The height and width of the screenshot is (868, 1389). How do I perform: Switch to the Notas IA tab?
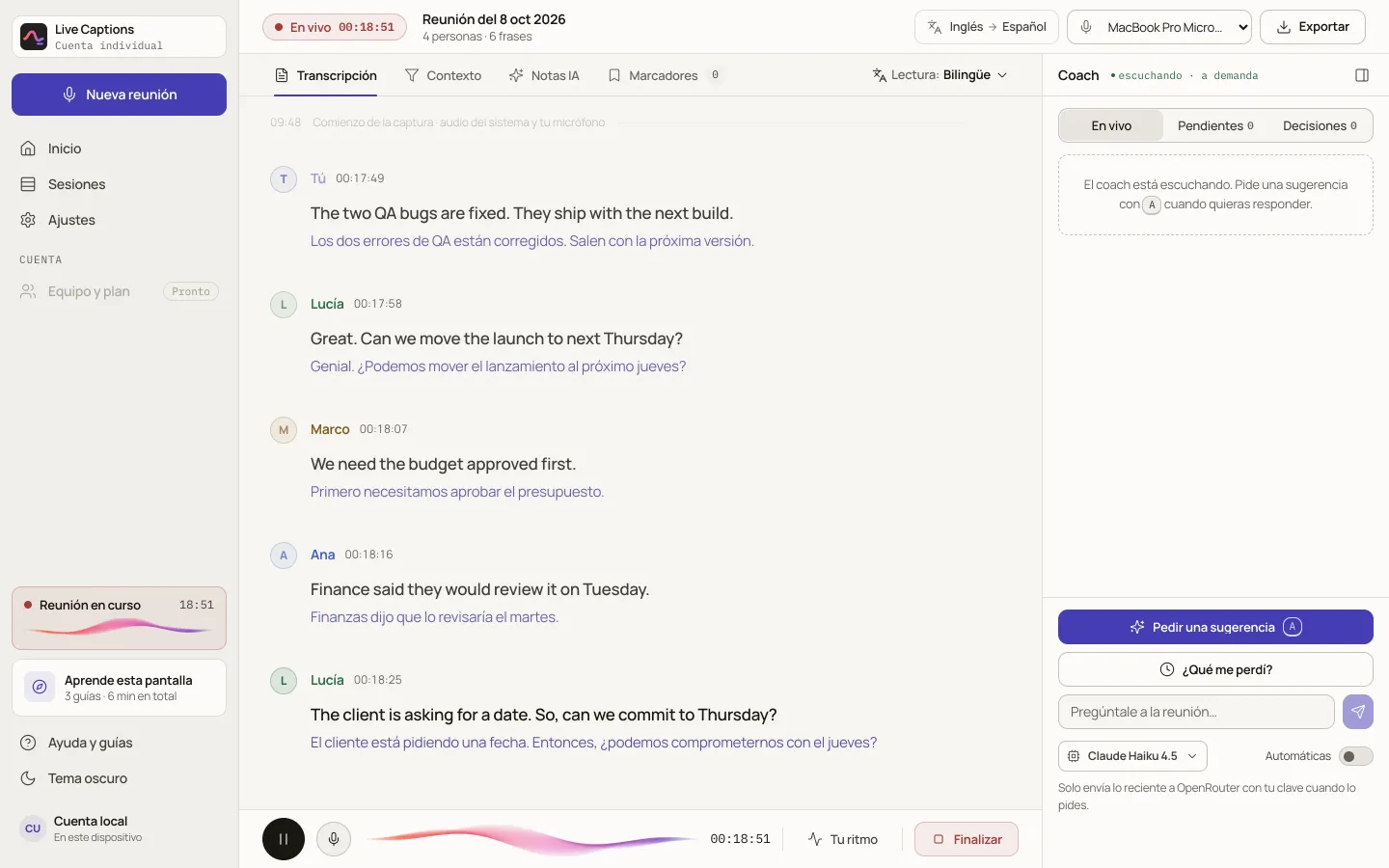click(x=544, y=75)
